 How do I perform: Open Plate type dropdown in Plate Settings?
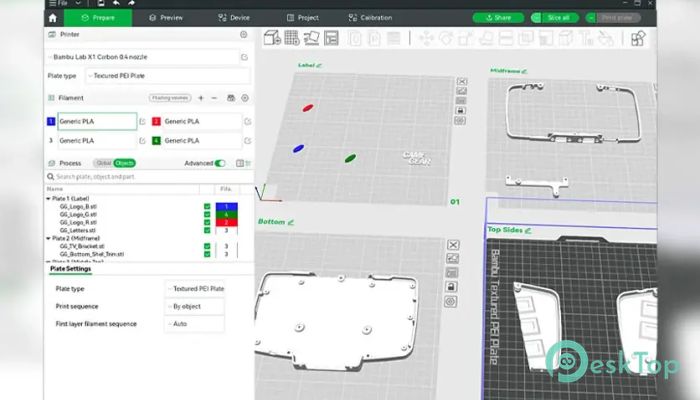195,289
